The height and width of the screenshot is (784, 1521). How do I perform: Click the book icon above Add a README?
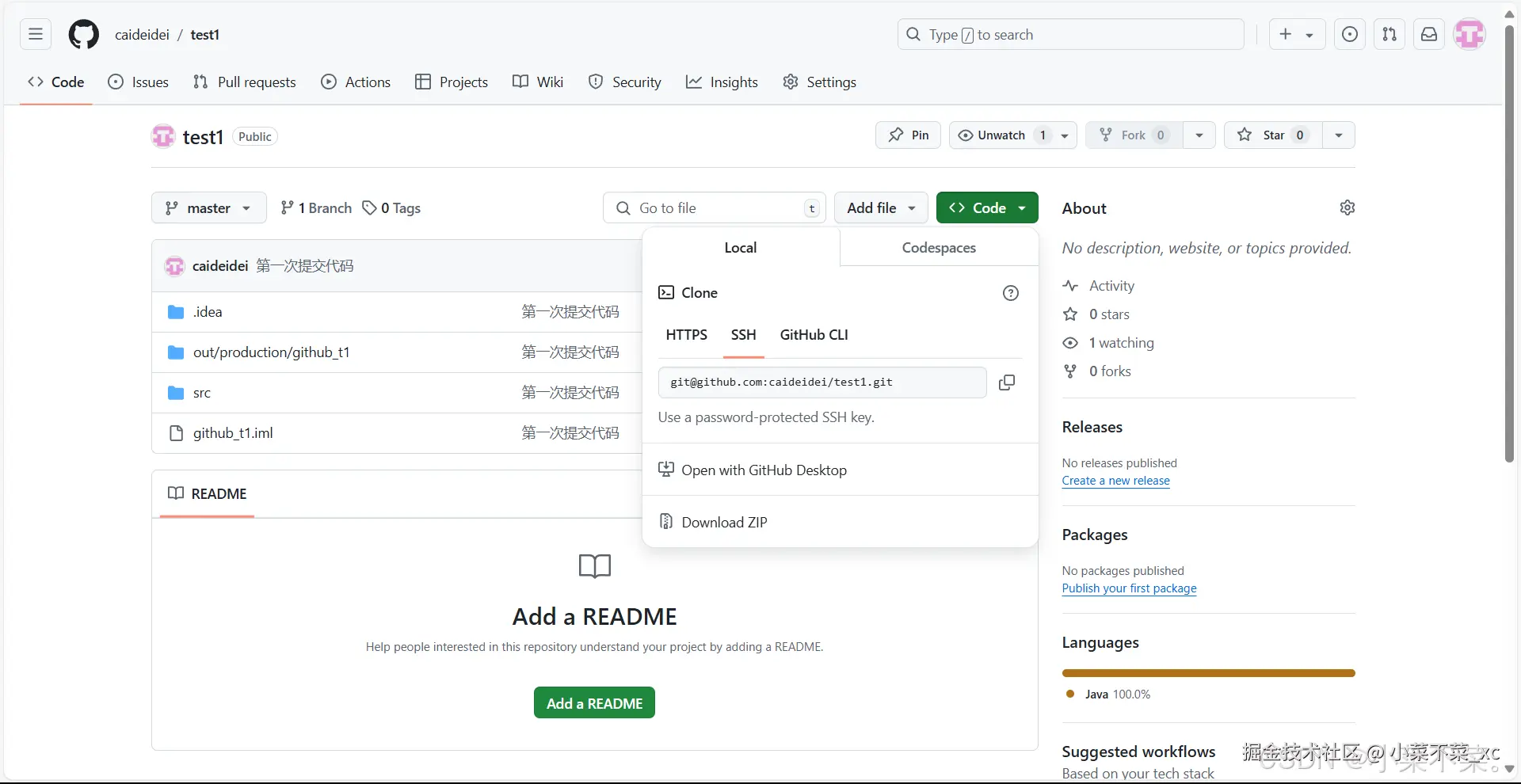(x=595, y=566)
